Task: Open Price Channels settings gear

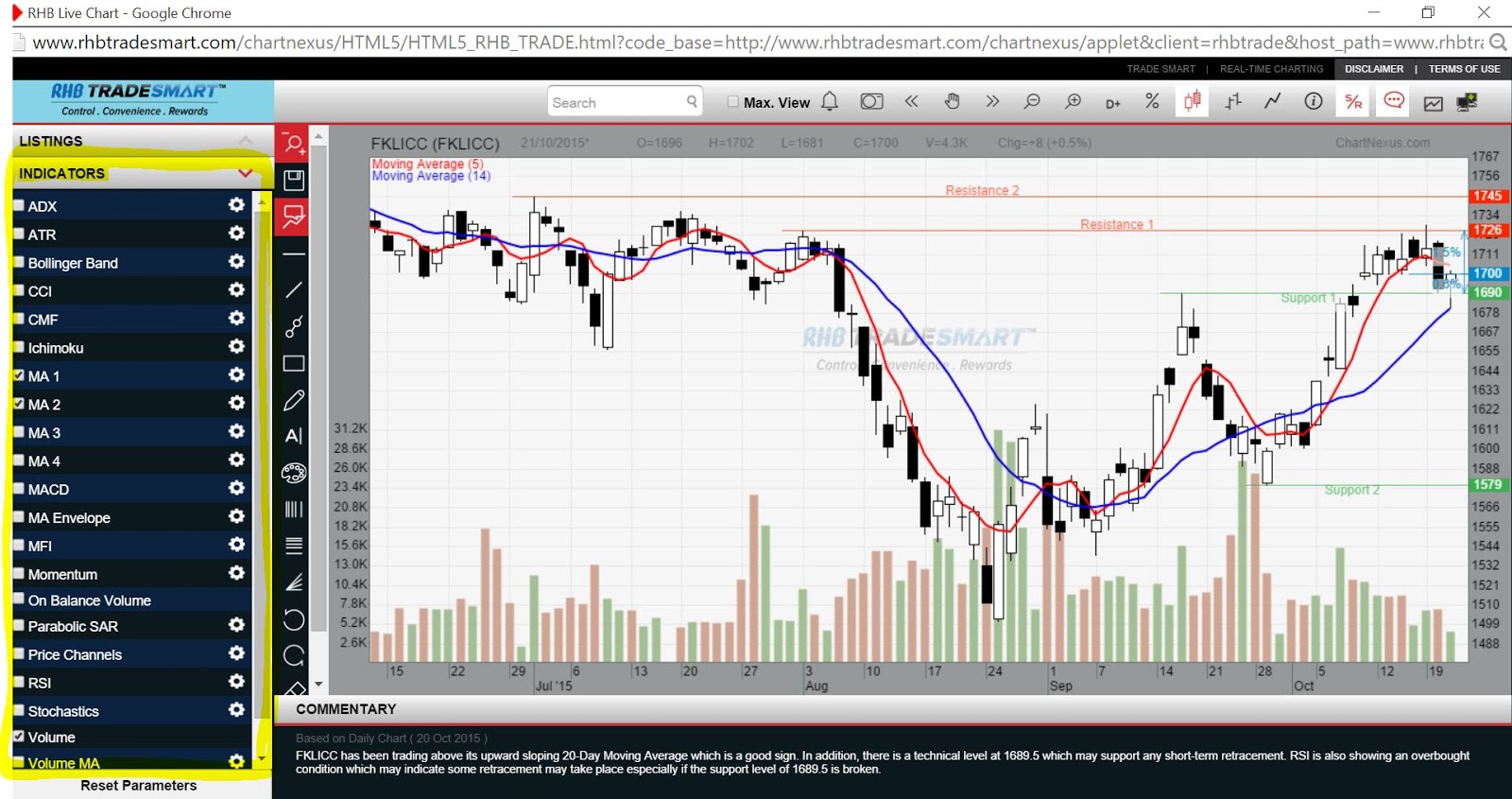Action: tap(236, 653)
